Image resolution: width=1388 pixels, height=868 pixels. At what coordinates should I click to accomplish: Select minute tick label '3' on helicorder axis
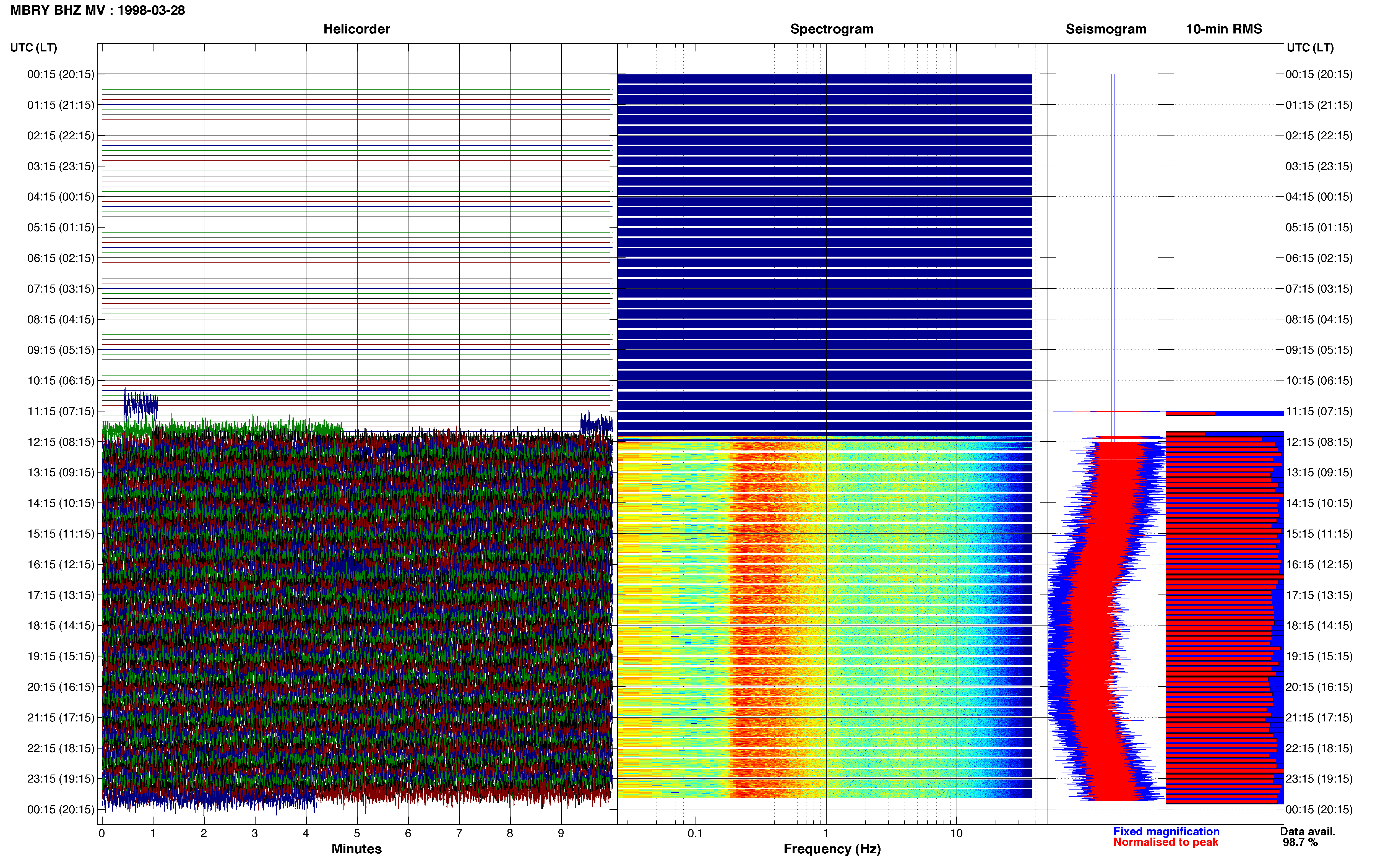click(x=255, y=833)
